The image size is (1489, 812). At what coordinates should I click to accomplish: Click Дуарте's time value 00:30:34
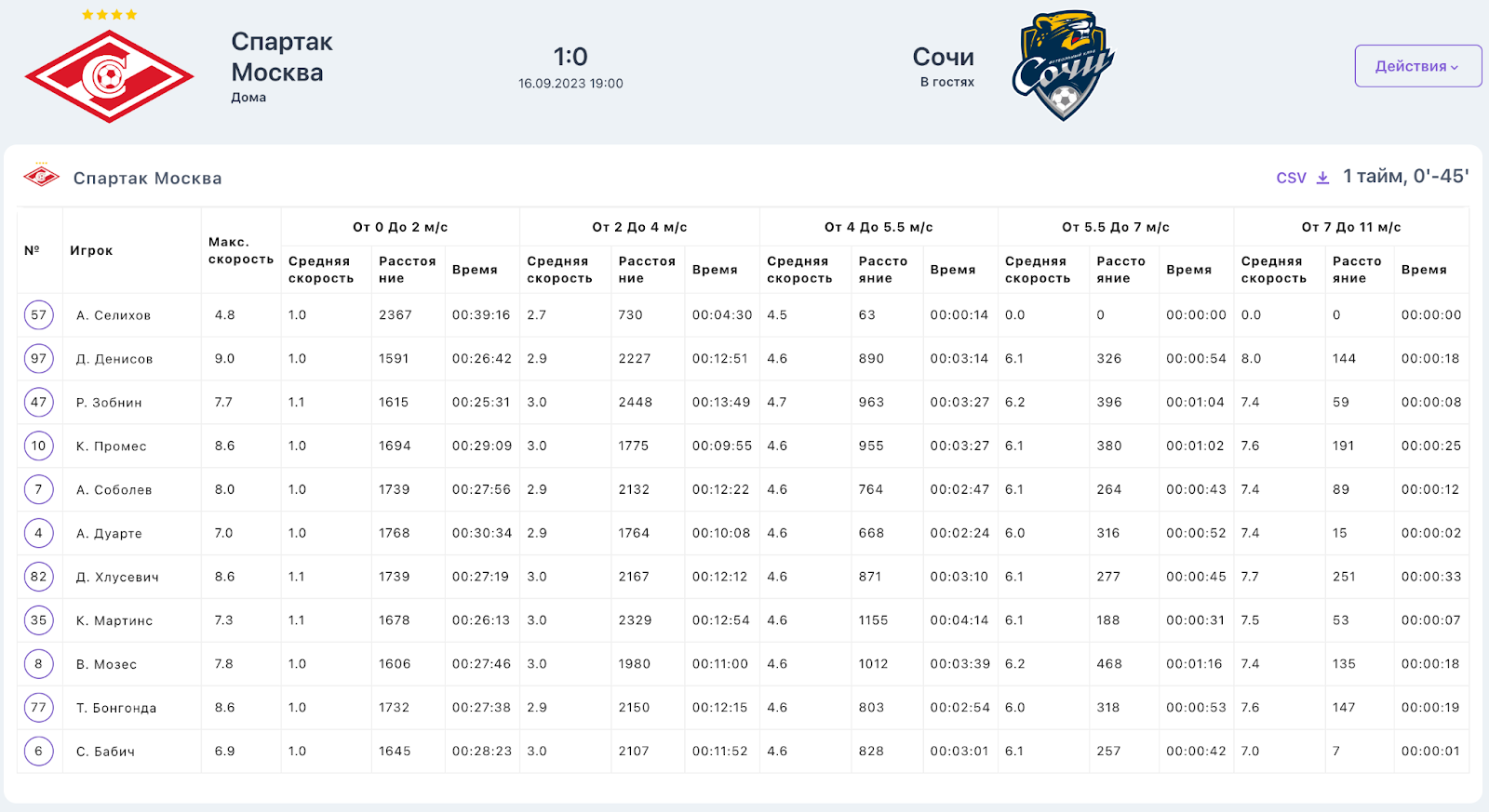coord(482,534)
